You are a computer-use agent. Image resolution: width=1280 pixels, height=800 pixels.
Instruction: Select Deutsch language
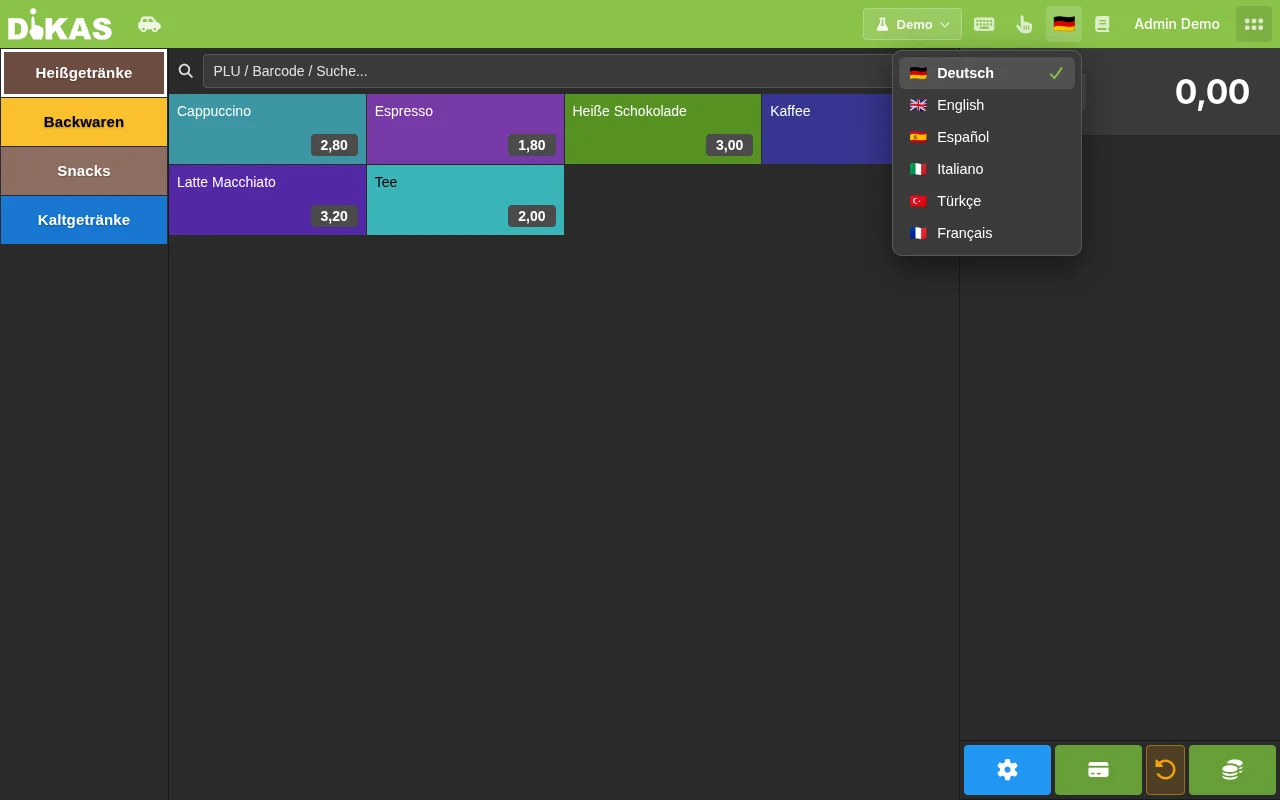click(x=987, y=73)
